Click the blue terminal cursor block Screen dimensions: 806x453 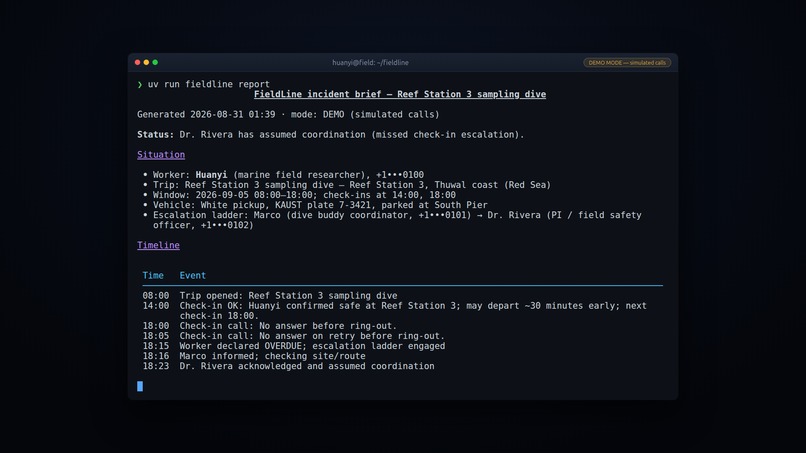pyautogui.click(x=140, y=386)
